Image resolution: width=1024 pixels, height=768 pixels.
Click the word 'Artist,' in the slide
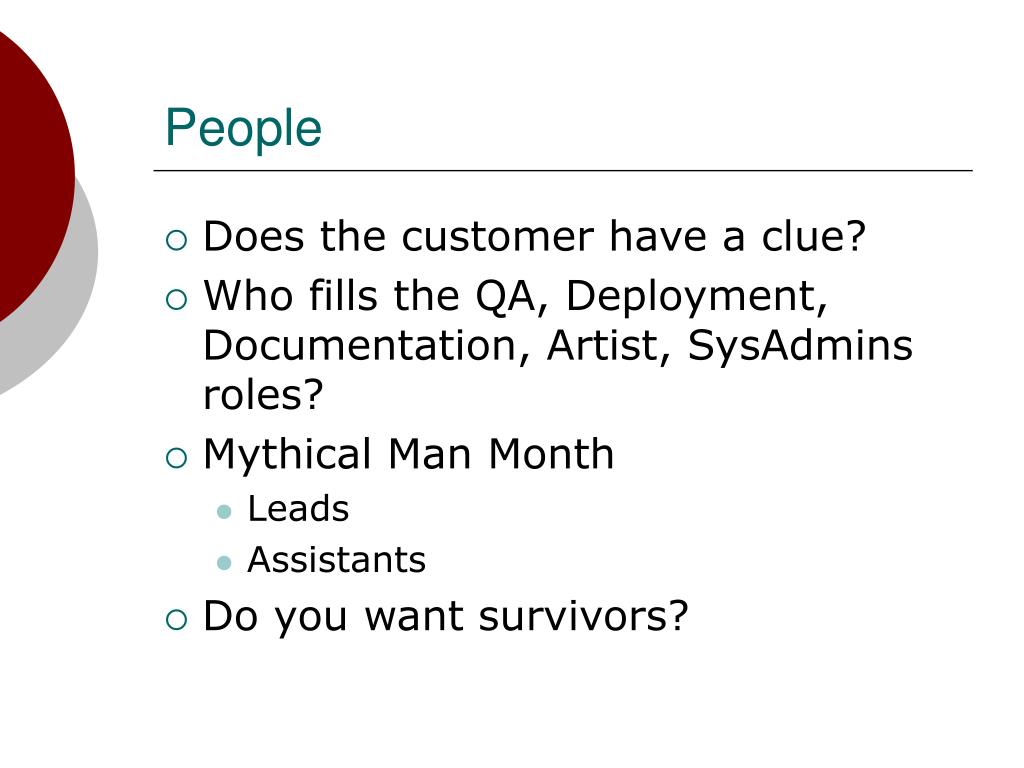tap(609, 345)
